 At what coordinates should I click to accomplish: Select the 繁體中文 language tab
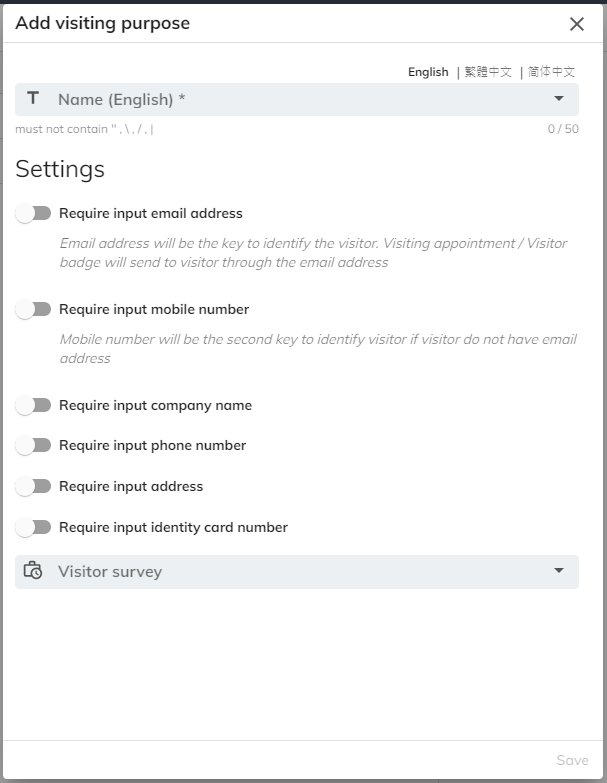pyautogui.click(x=488, y=72)
